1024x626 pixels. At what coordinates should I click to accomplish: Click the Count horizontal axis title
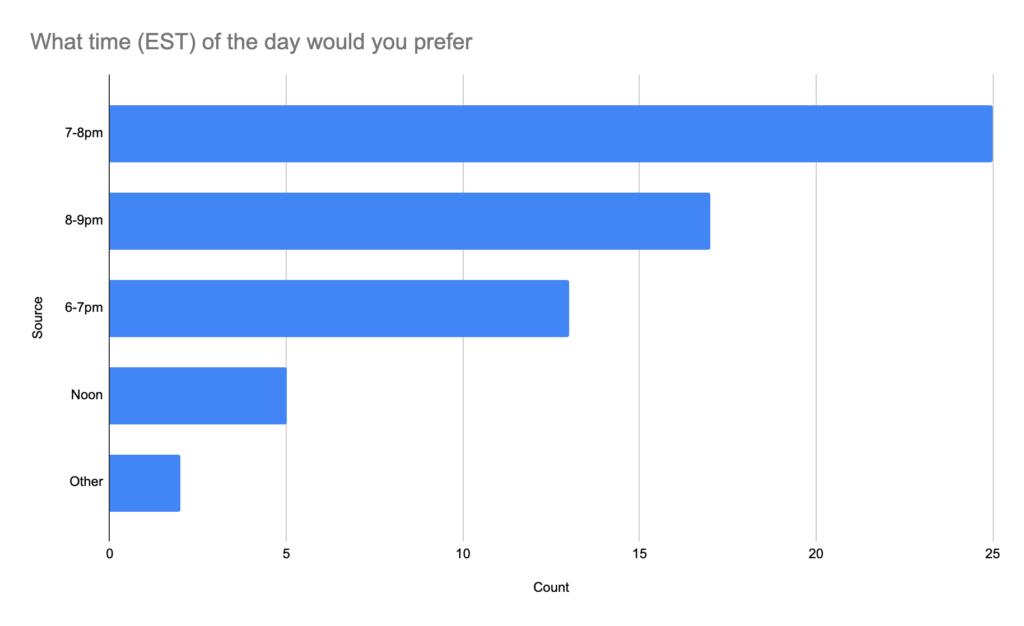pos(551,588)
